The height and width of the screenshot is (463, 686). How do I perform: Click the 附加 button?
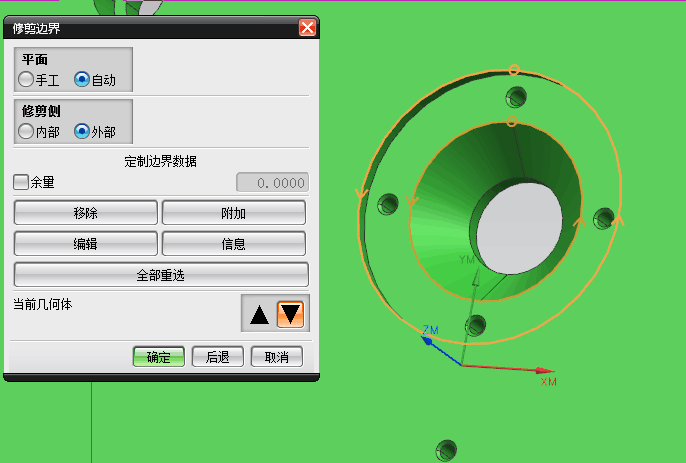(x=234, y=213)
